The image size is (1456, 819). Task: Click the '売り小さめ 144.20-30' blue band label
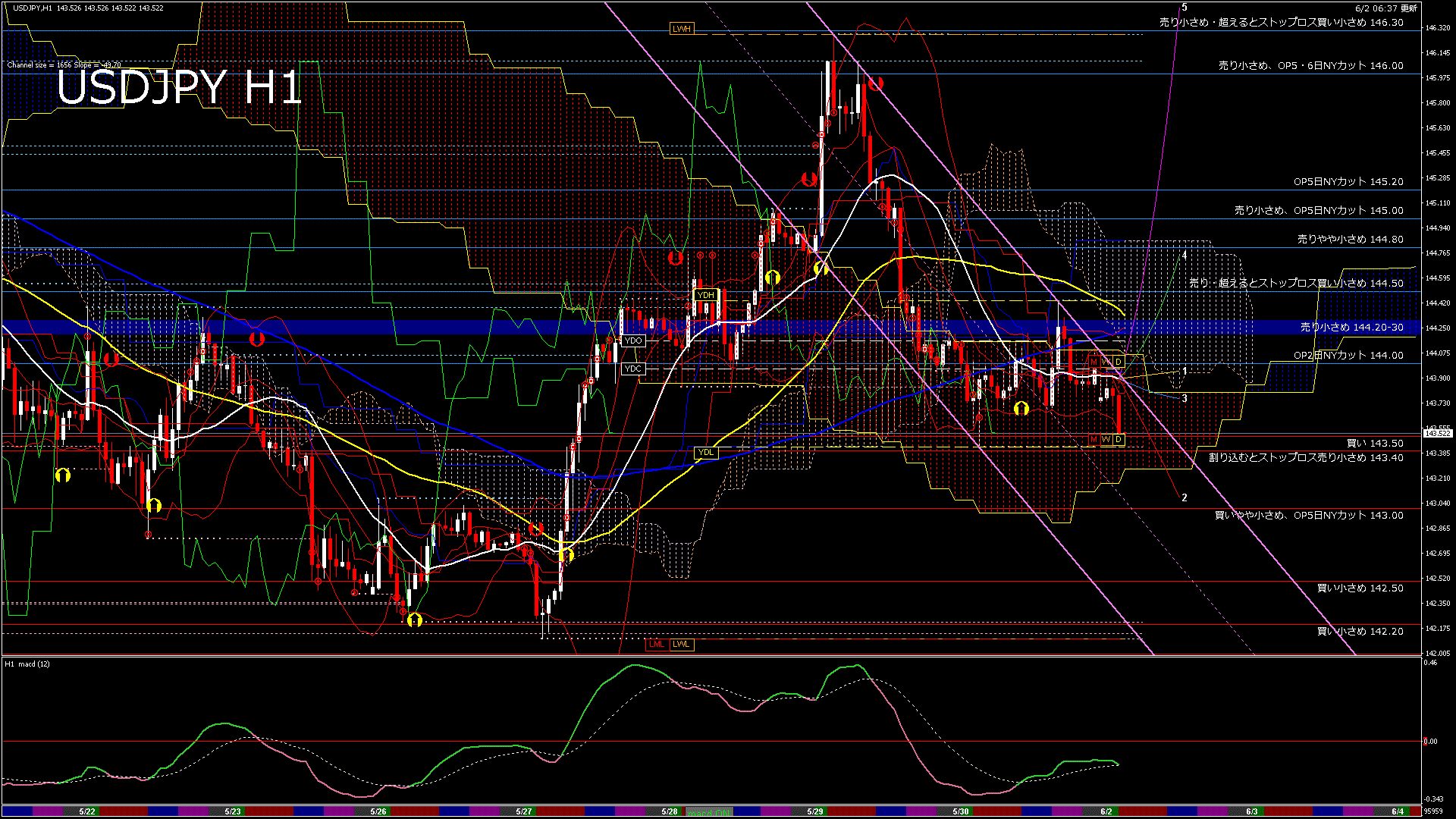pos(1351,328)
